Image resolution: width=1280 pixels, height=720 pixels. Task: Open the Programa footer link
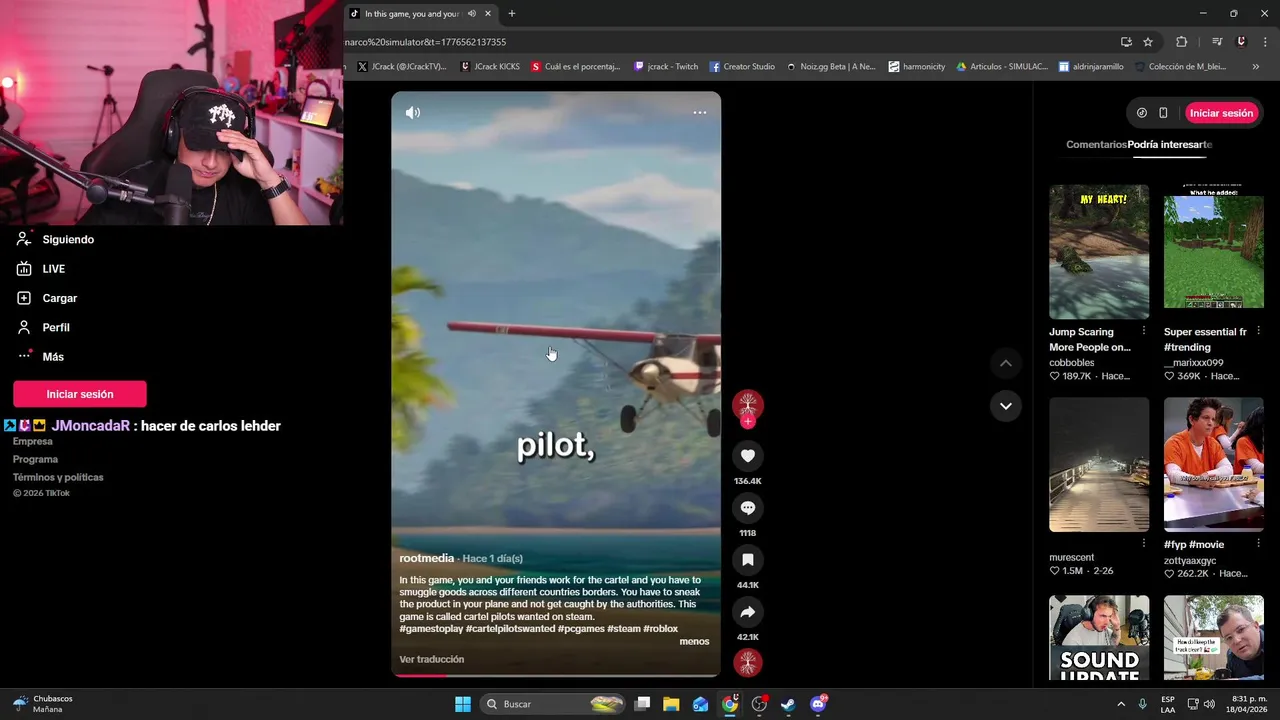click(35, 460)
